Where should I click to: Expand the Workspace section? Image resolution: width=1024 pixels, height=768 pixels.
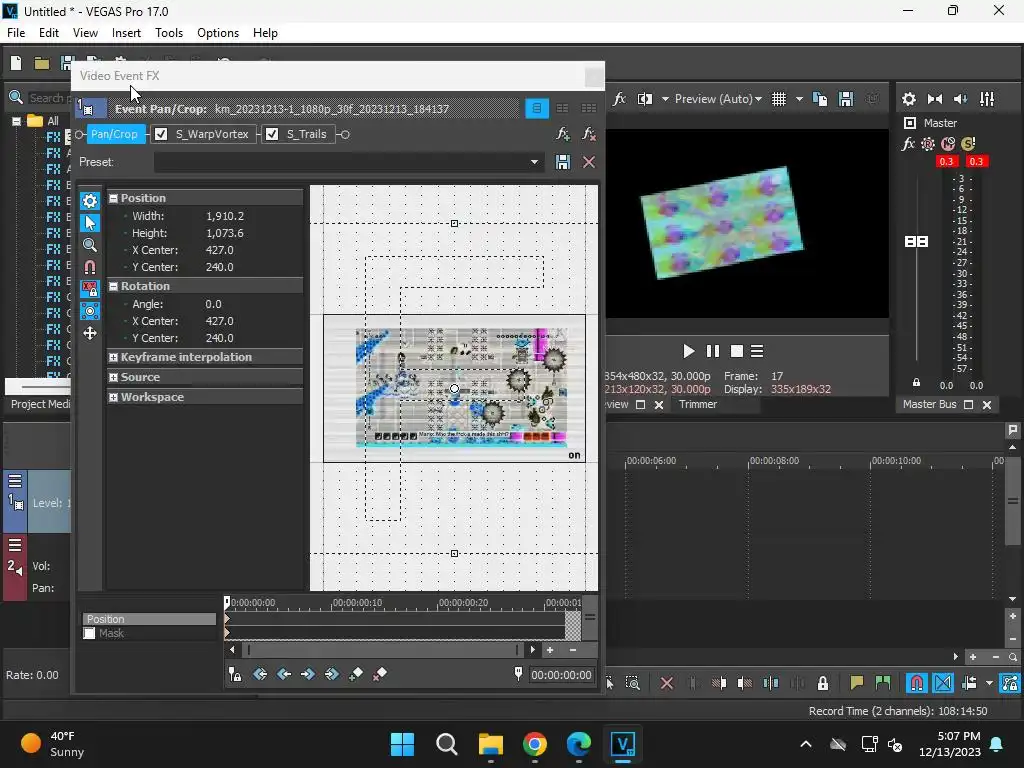point(113,397)
